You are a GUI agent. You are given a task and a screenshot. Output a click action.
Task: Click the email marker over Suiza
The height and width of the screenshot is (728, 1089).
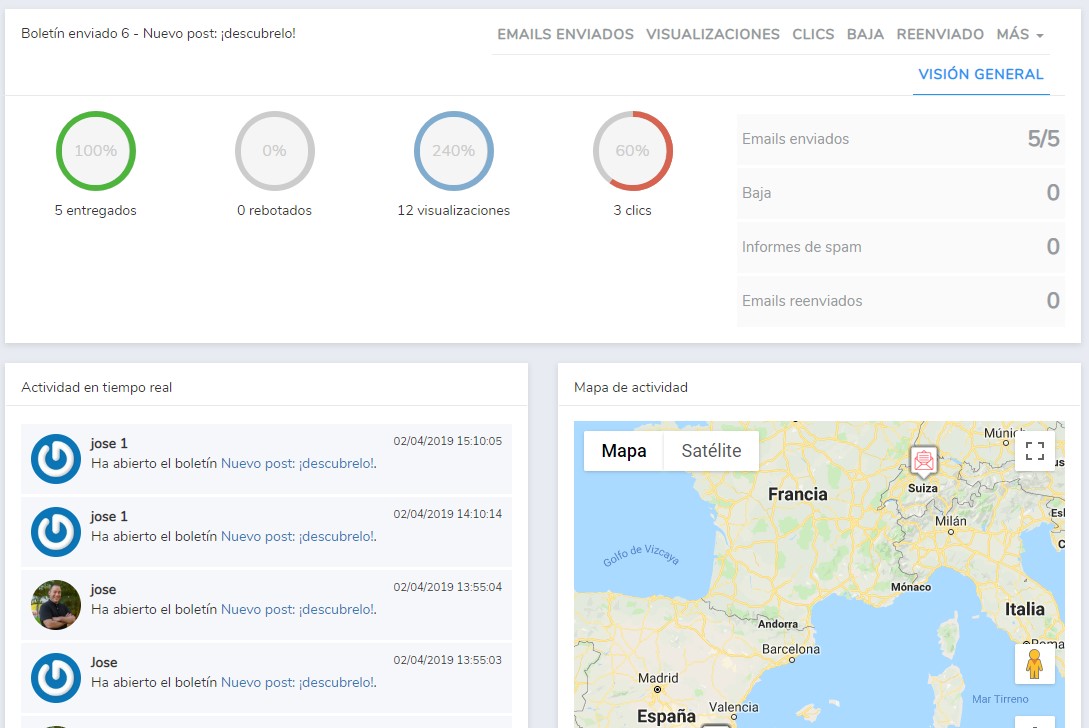(924, 460)
